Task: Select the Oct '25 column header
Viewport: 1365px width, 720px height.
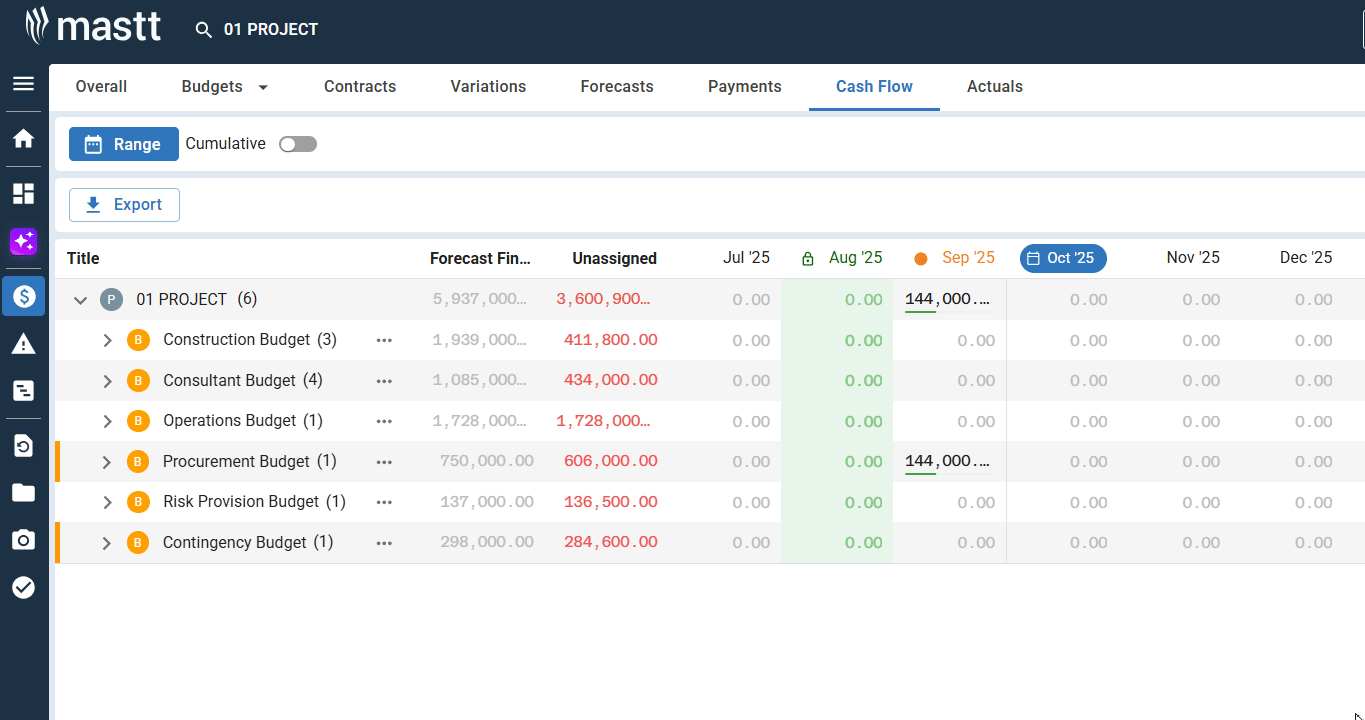Action: pos(1062,258)
